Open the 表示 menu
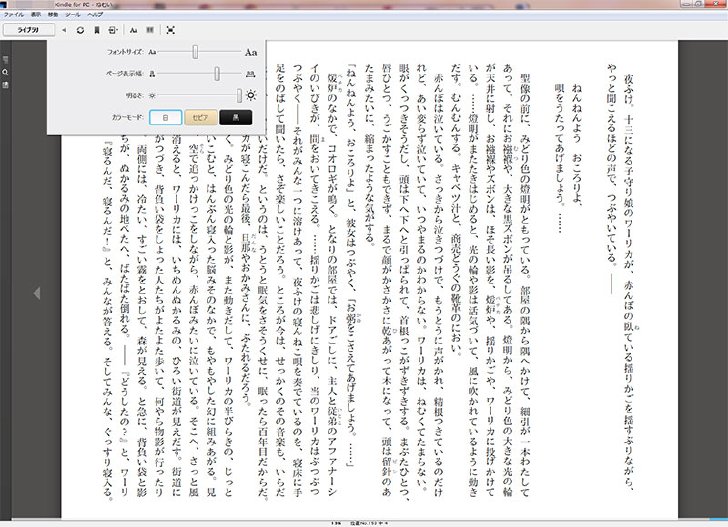 (36, 15)
